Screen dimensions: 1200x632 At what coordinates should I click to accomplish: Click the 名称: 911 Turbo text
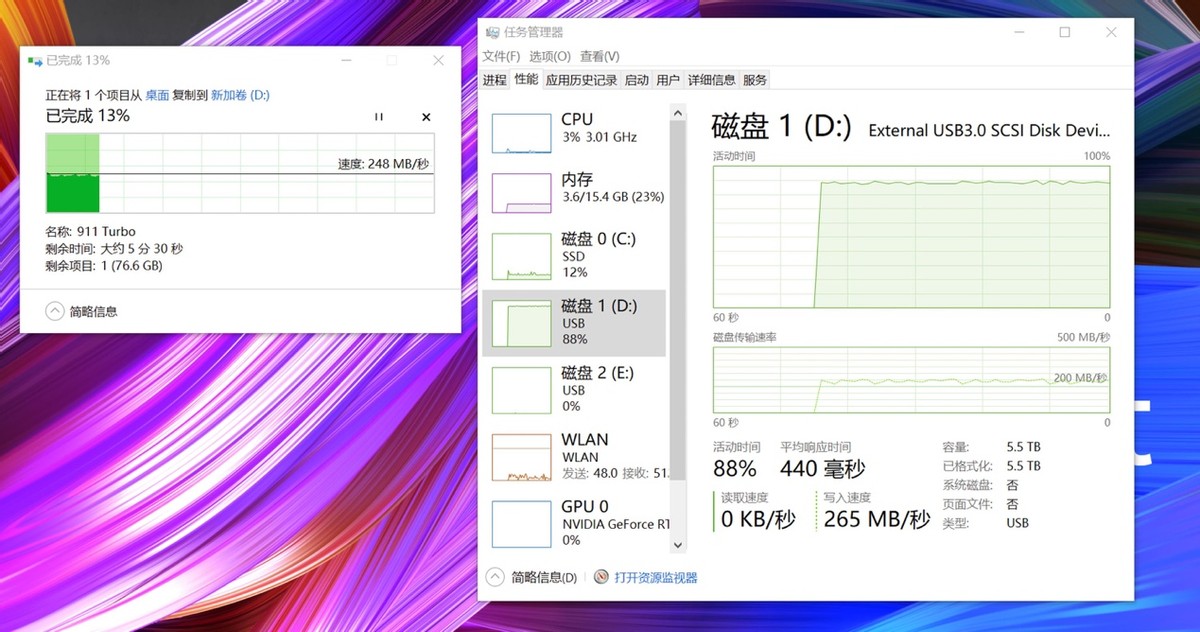pyautogui.click(x=90, y=231)
